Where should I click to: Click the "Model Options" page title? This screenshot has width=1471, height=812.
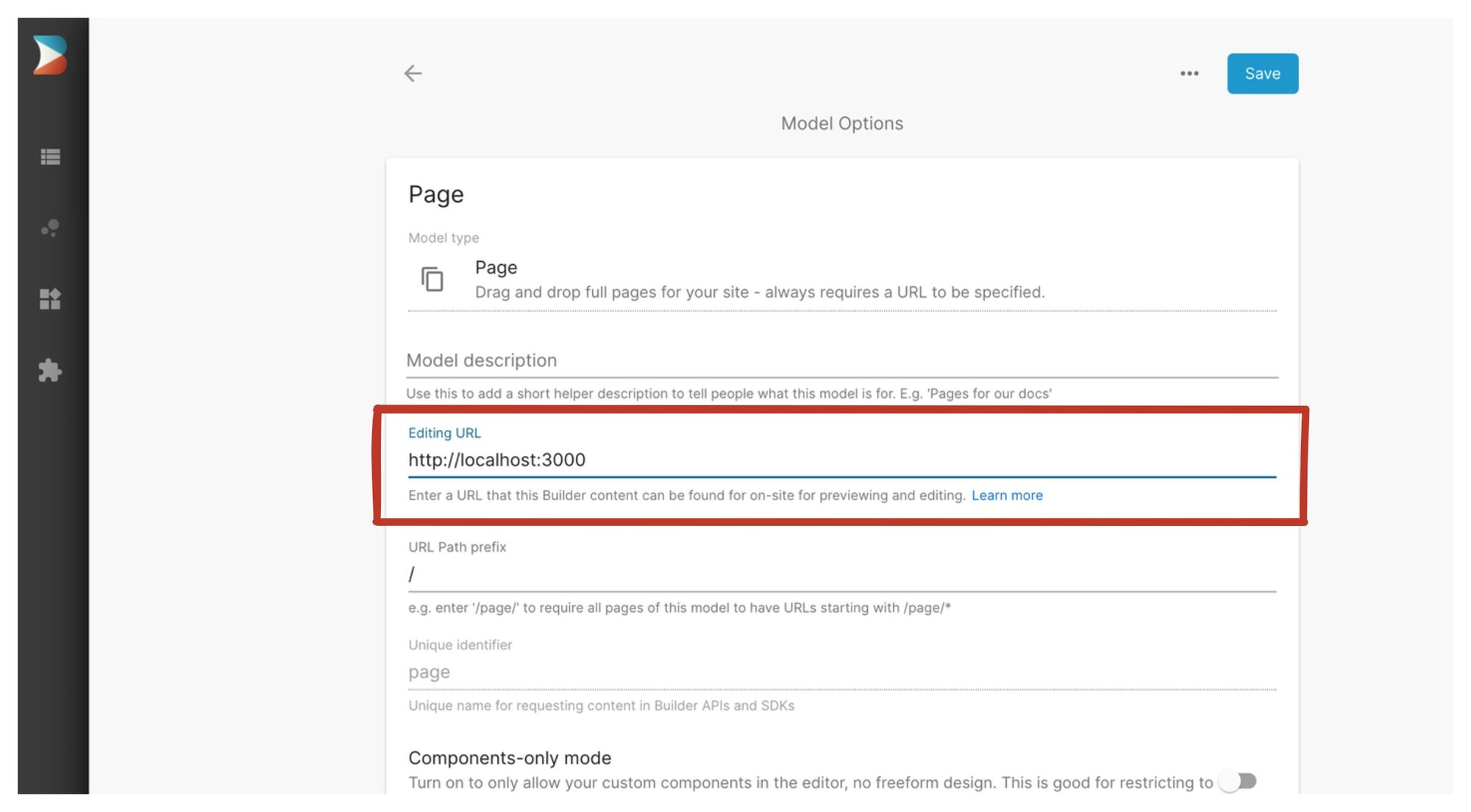pyautogui.click(x=841, y=123)
